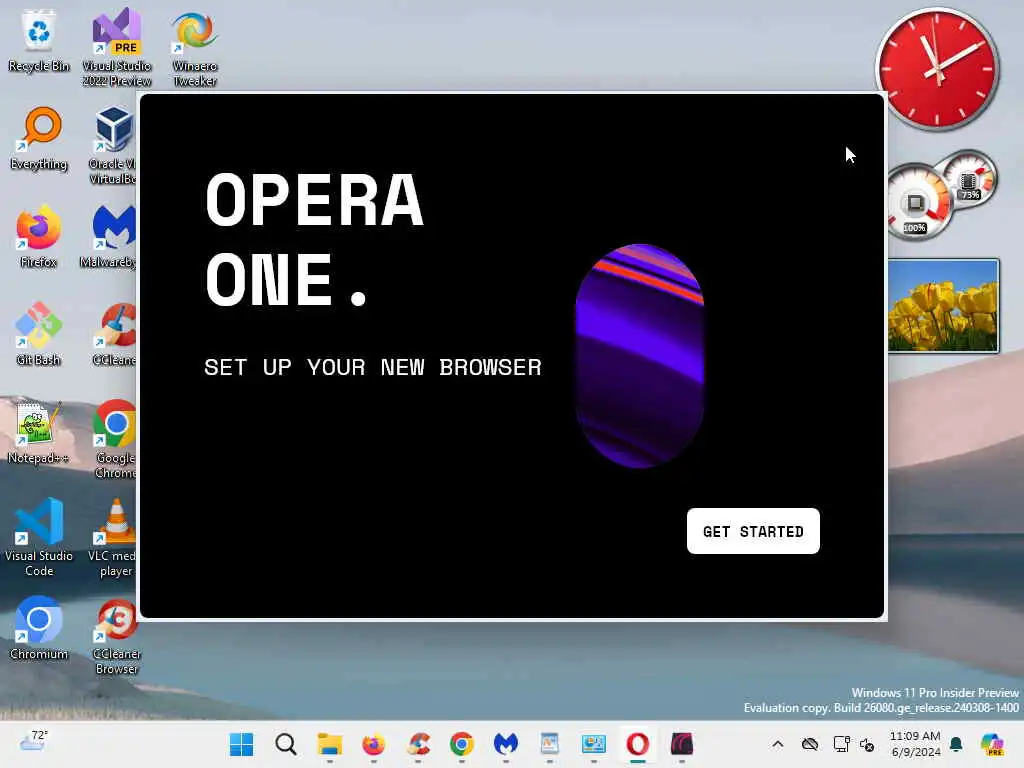Image resolution: width=1024 pixels, height=768 pixels.
Task: Click the Opera taskbar icon
Action: pyautogui.click(x=638, y=744)
